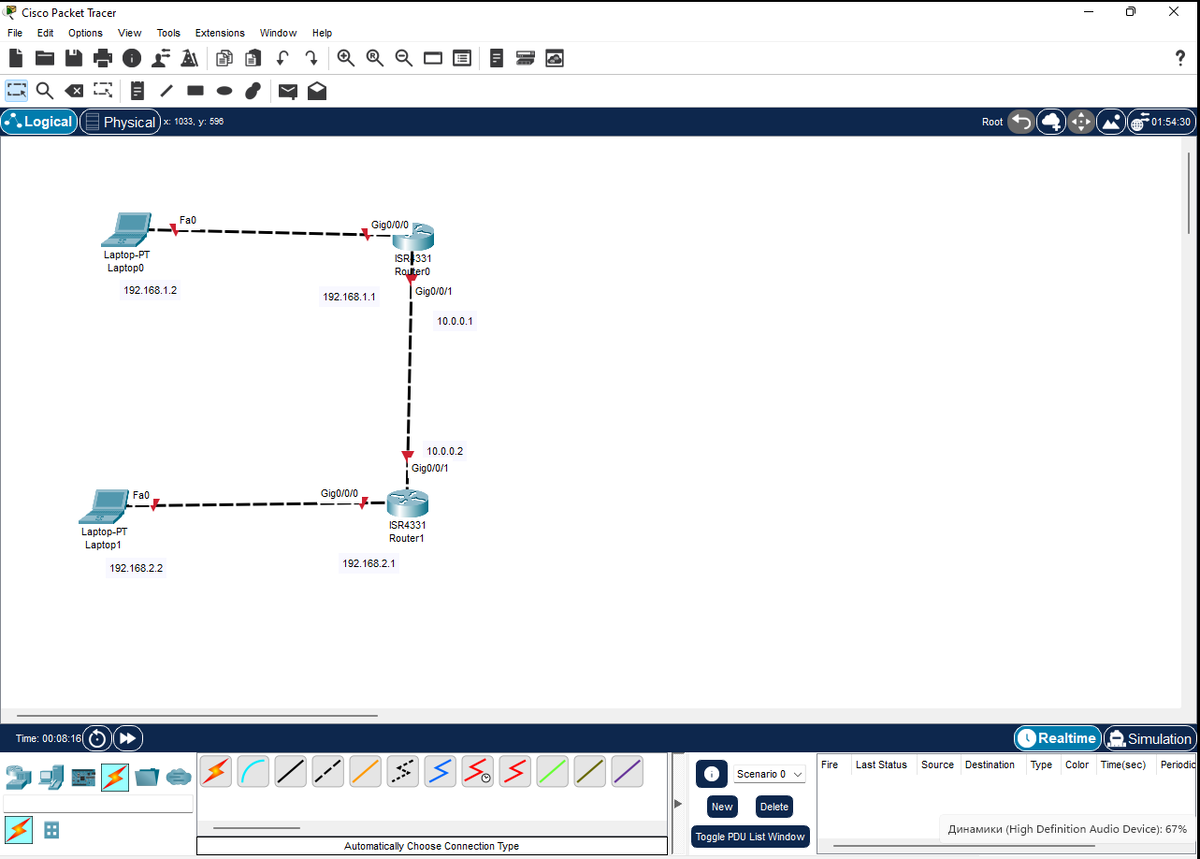Choose the Copper Straight-Through cable

pyautogui.click(x=291, y=771)
